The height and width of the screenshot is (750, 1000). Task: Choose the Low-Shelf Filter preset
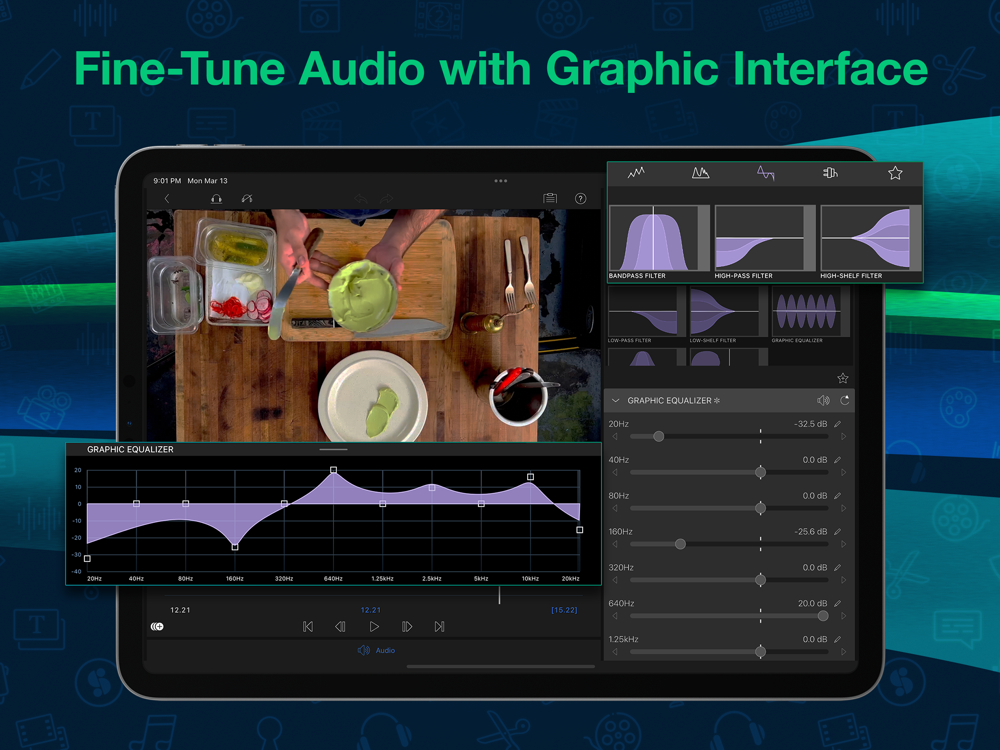728,315
